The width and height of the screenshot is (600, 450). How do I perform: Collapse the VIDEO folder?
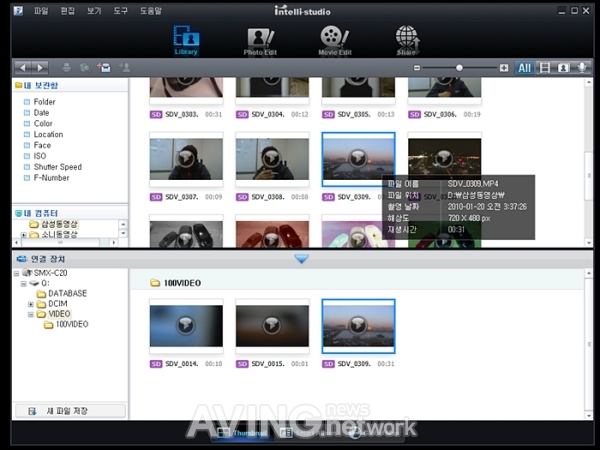point(31,315)
